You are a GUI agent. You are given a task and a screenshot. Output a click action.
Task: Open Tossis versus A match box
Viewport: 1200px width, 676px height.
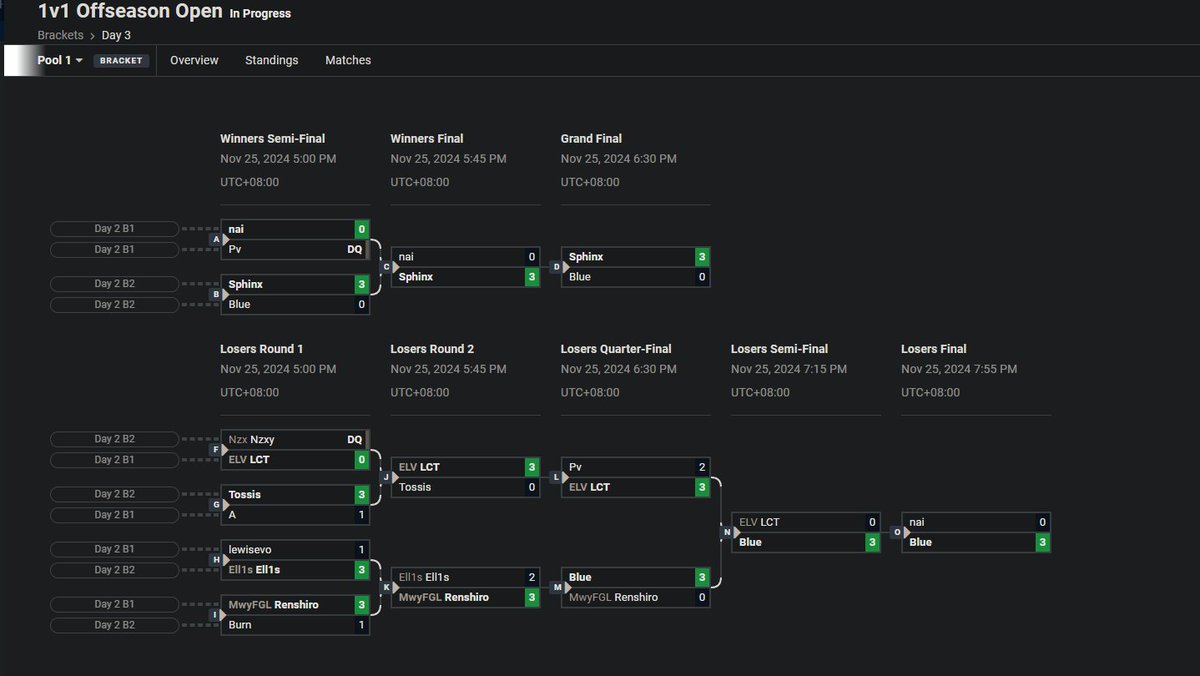click(295, 505)
